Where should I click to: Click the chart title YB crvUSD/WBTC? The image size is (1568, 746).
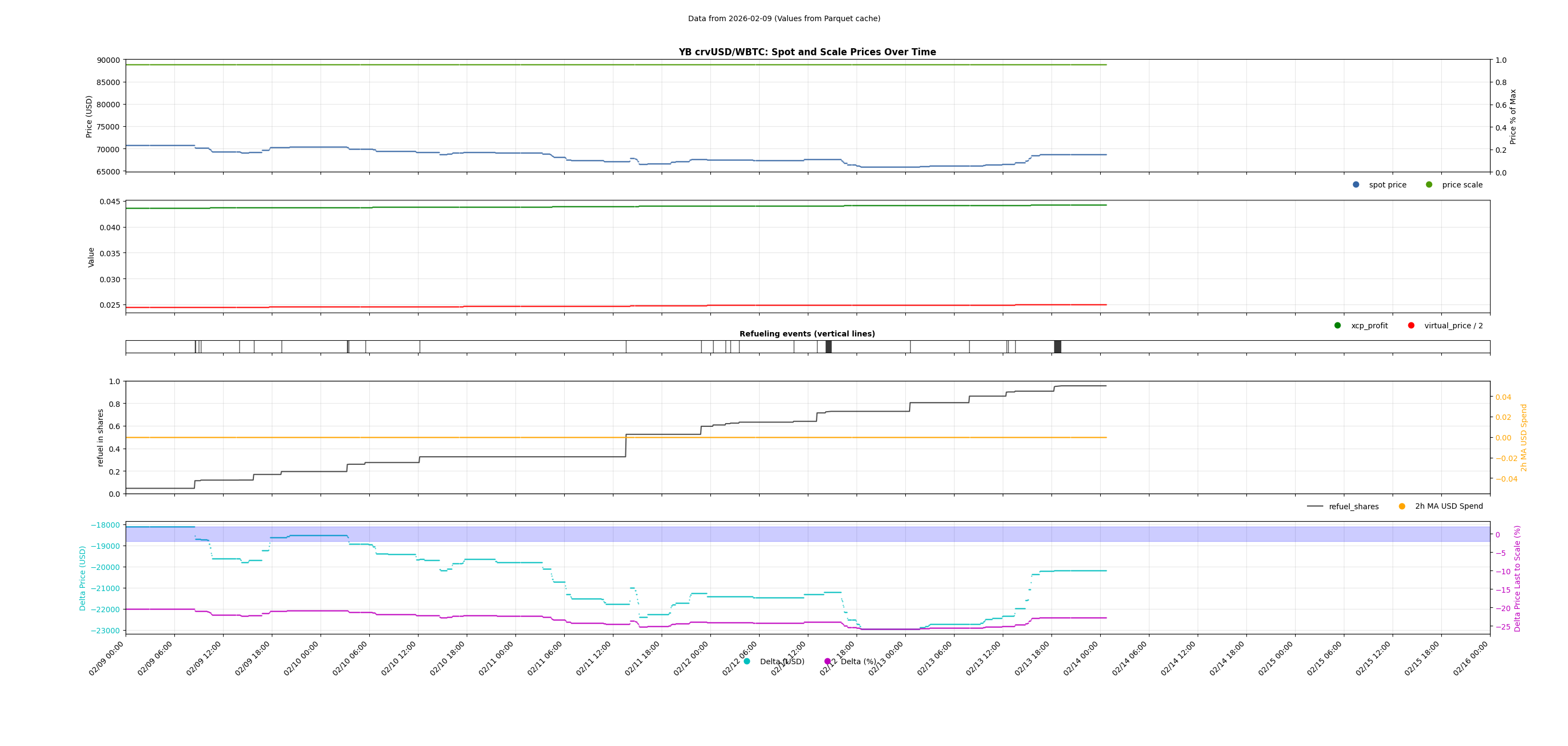tap(807, 53)
